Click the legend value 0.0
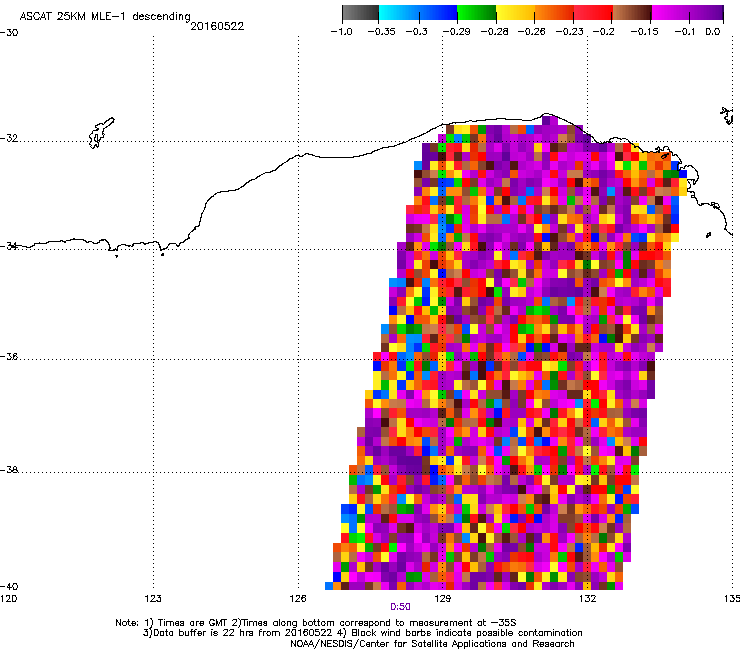Viewport: 740px width, 650px height. 713,32
